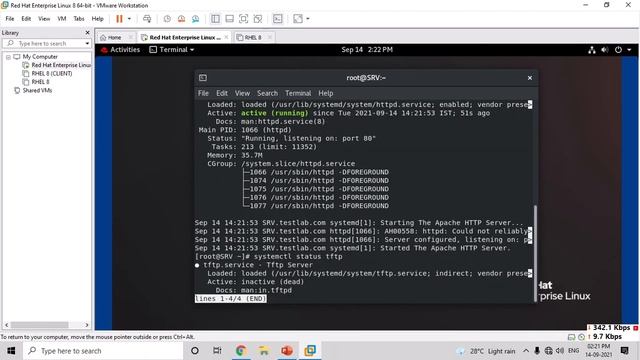640x360 pixels.
Task: Open the power options dropdown arrow
Action: (x=129, y=19)
